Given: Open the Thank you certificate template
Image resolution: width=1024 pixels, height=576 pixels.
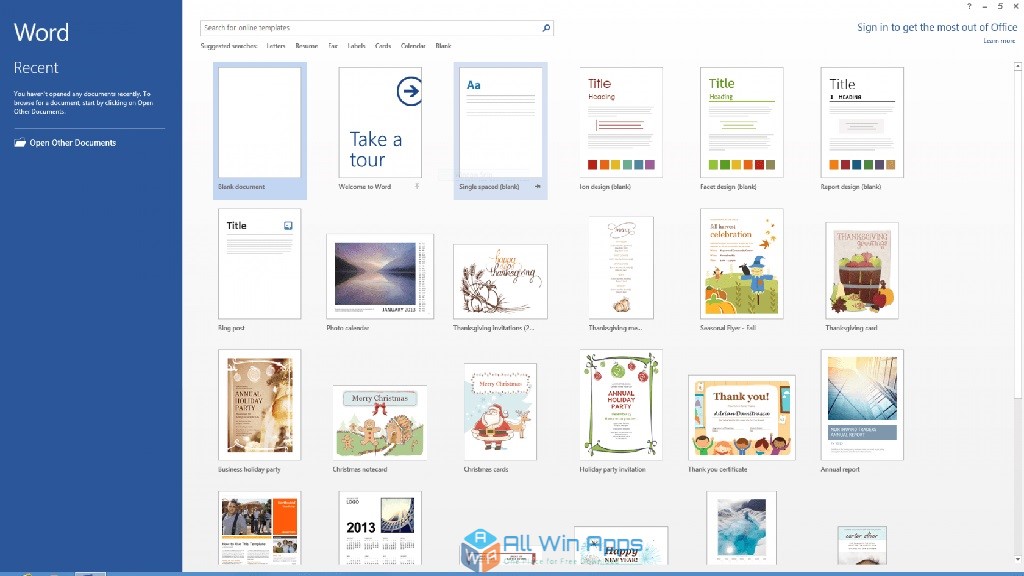Looking at the screenshot, I should (742, 417).
